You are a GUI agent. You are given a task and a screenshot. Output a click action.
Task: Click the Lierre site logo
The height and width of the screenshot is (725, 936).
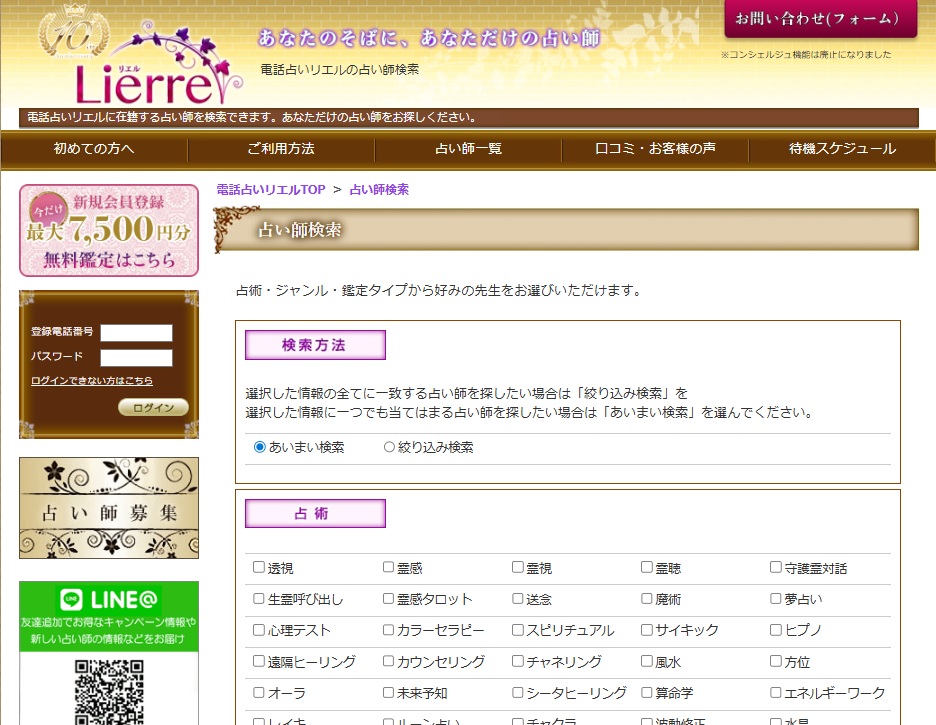point(140,60)
